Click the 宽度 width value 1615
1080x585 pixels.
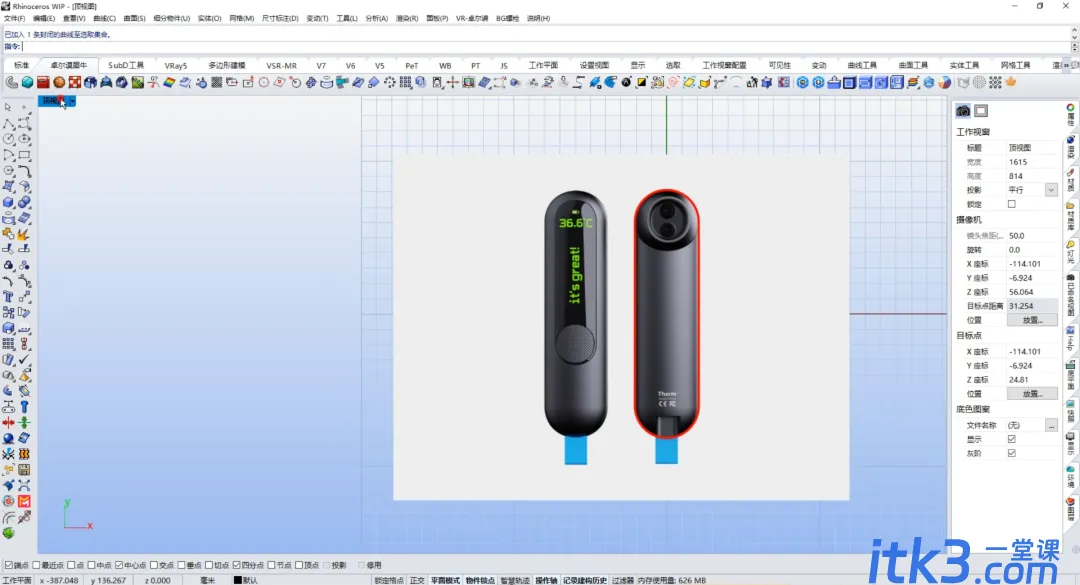coord(1018,162)
